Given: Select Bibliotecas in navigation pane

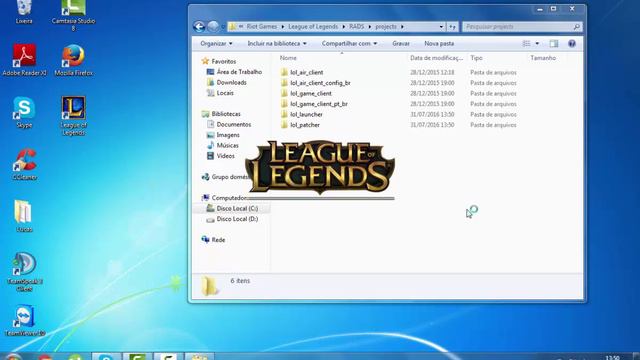Looking at the screenshot, I should coord(221,114).
